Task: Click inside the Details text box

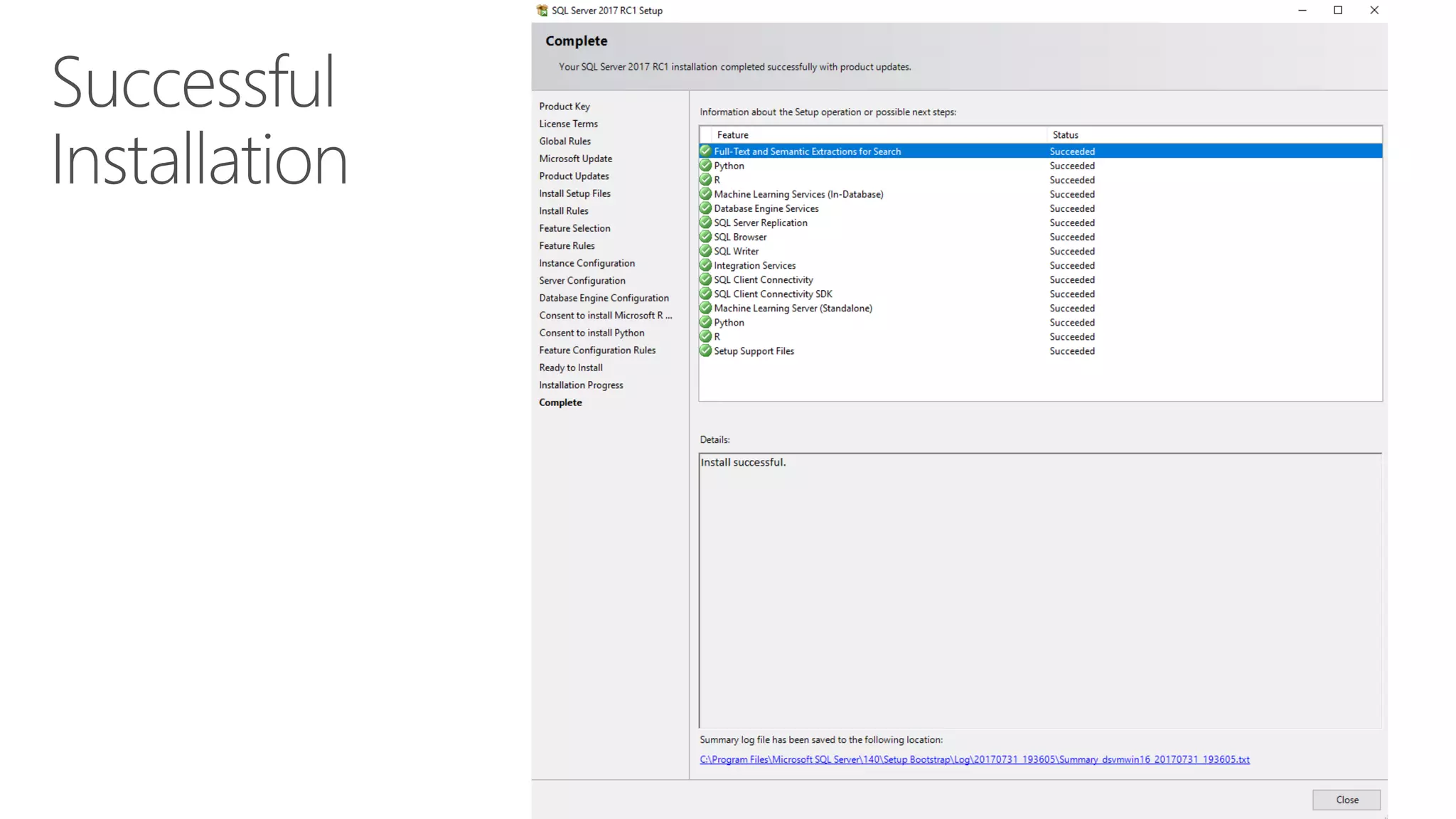Action: [x=1040, y=590]
